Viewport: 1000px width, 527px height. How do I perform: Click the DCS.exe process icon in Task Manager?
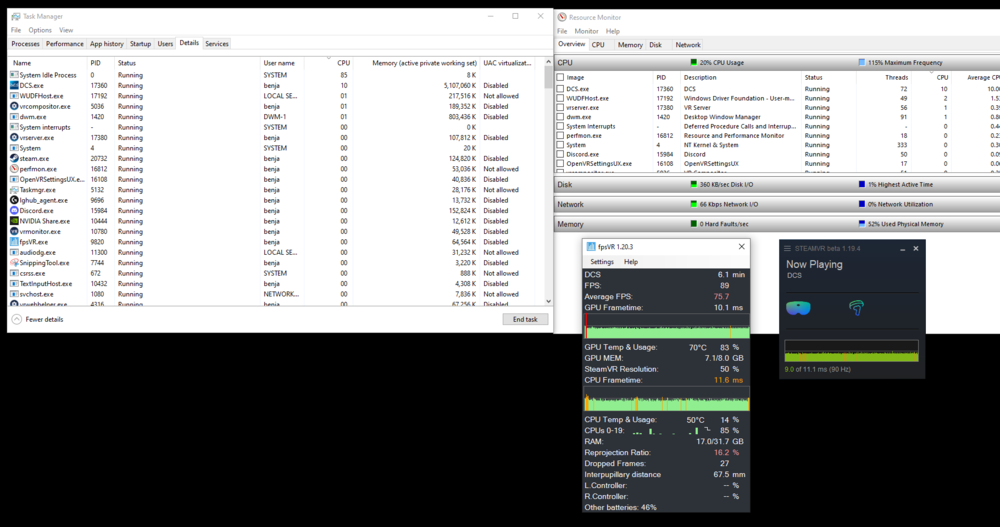14,85
